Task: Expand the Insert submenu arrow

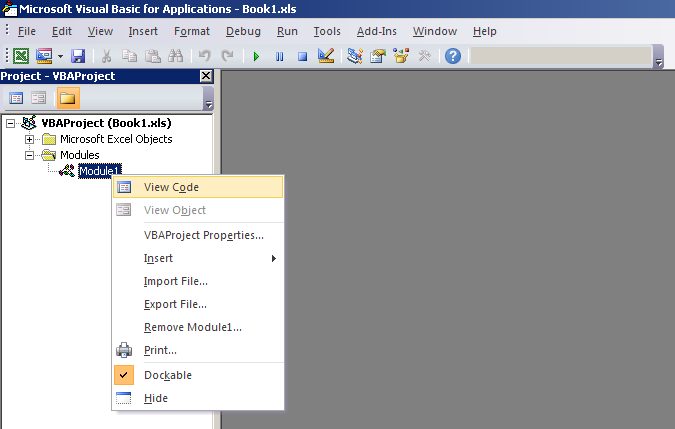Action: click(x=273, y=259)
